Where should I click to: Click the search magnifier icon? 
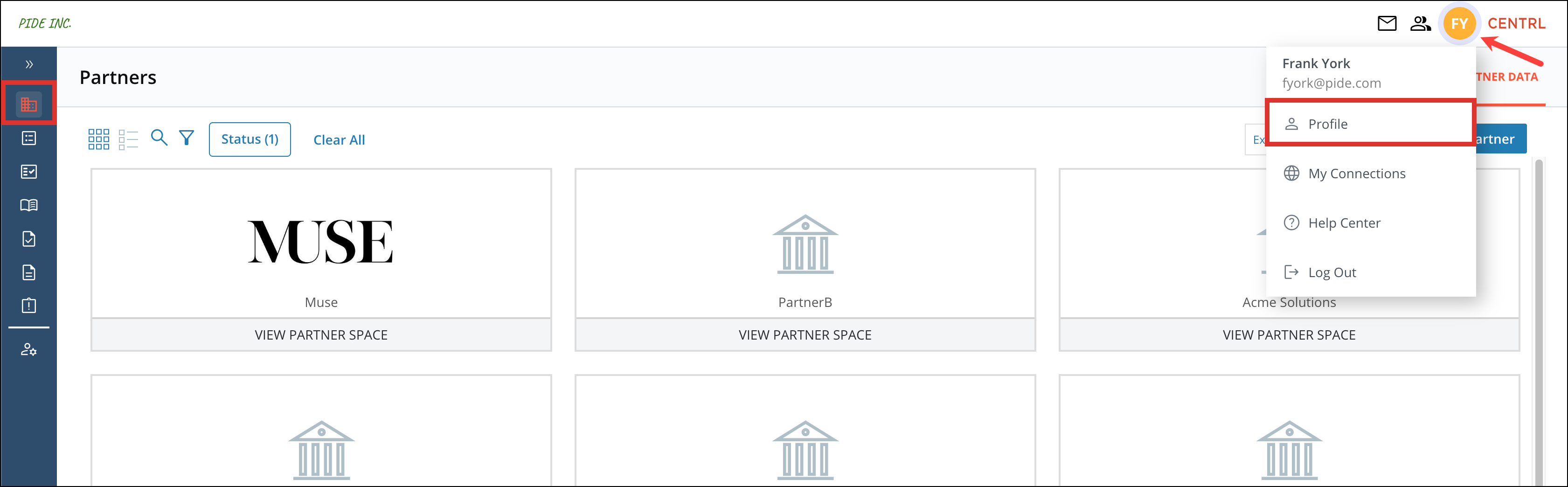point(159,138)
